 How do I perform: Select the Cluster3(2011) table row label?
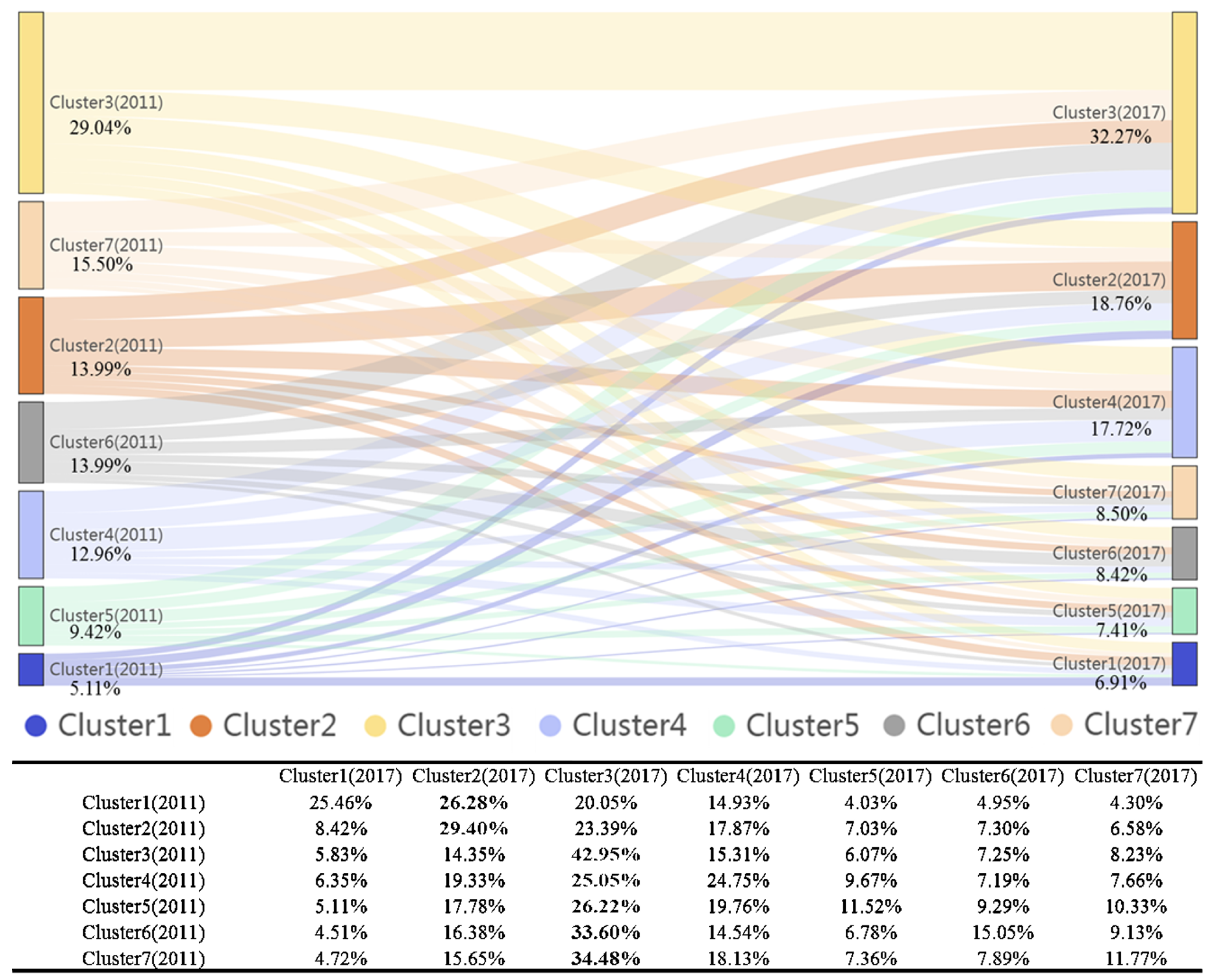coord(143,854)
